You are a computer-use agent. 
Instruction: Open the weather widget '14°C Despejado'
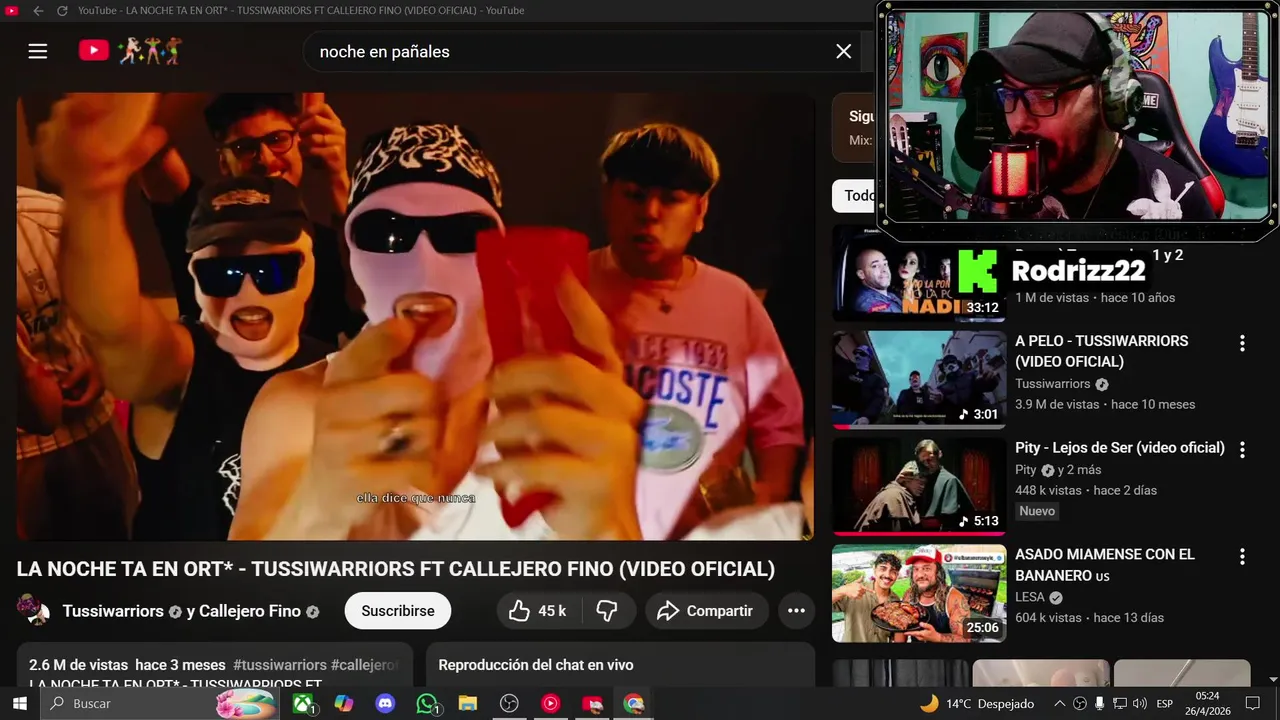978,704
